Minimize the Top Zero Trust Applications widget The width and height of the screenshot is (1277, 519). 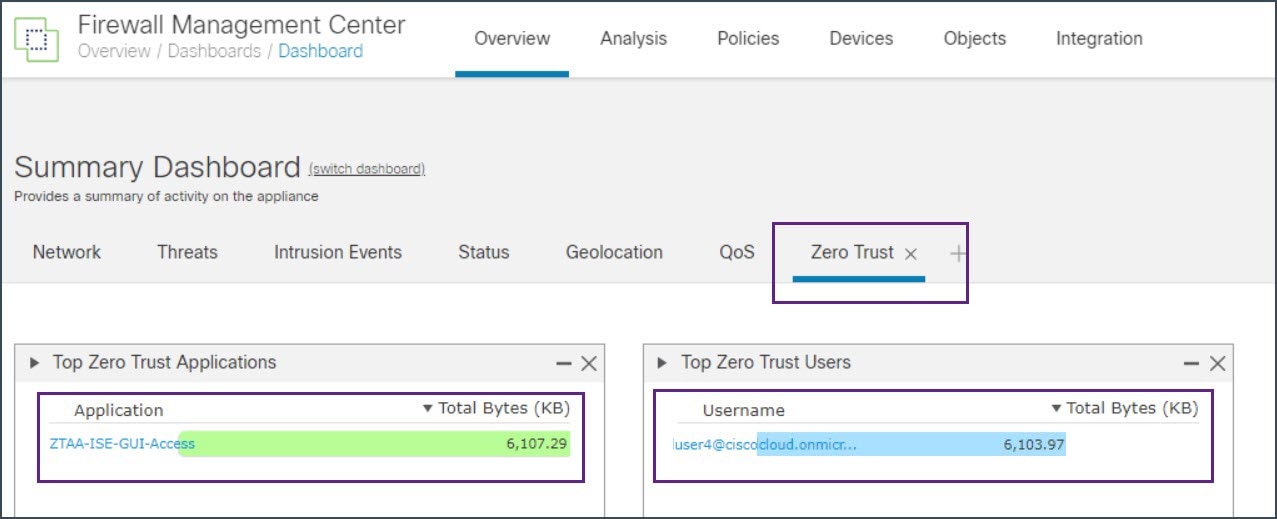click(x=564, y=364)
